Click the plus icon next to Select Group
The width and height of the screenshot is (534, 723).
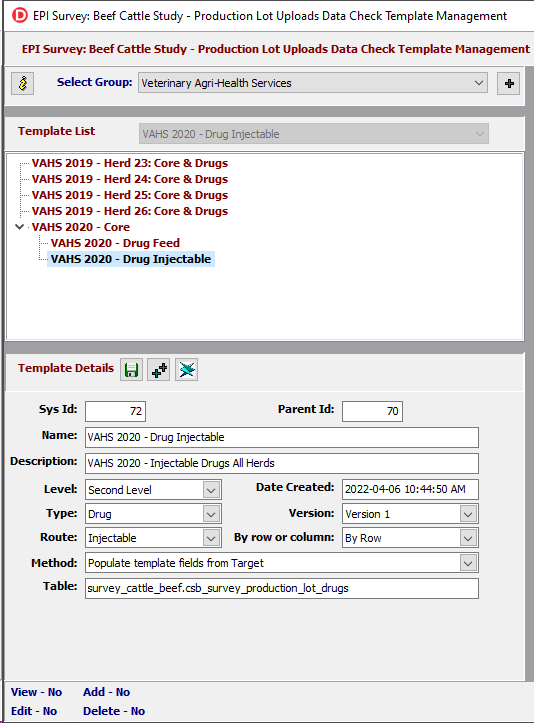pyautogui.click(x=509, y=83)
